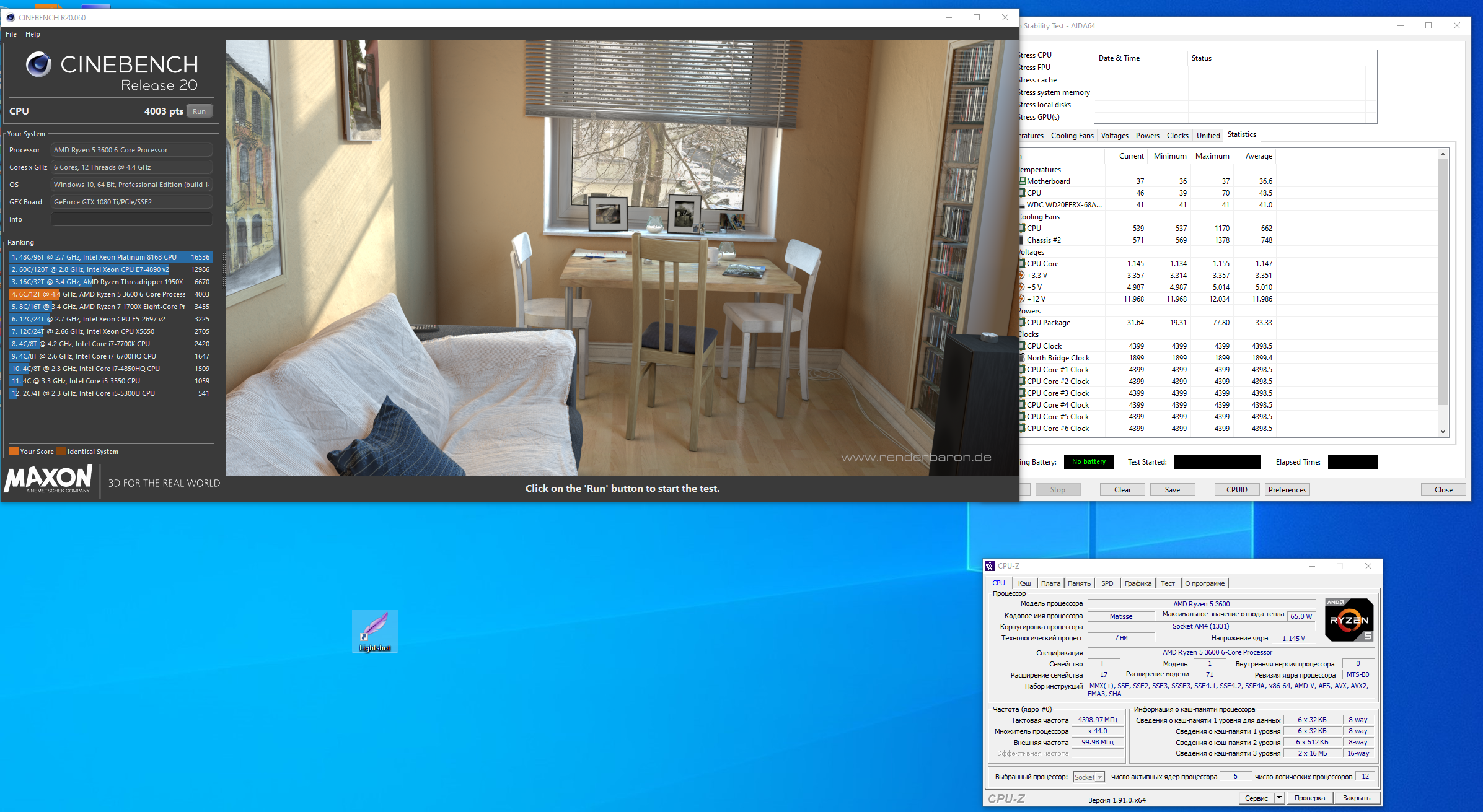Click the +12 V voltage sensor icon
Viewport: 1483px width, 812px height.
(1022, 299)
